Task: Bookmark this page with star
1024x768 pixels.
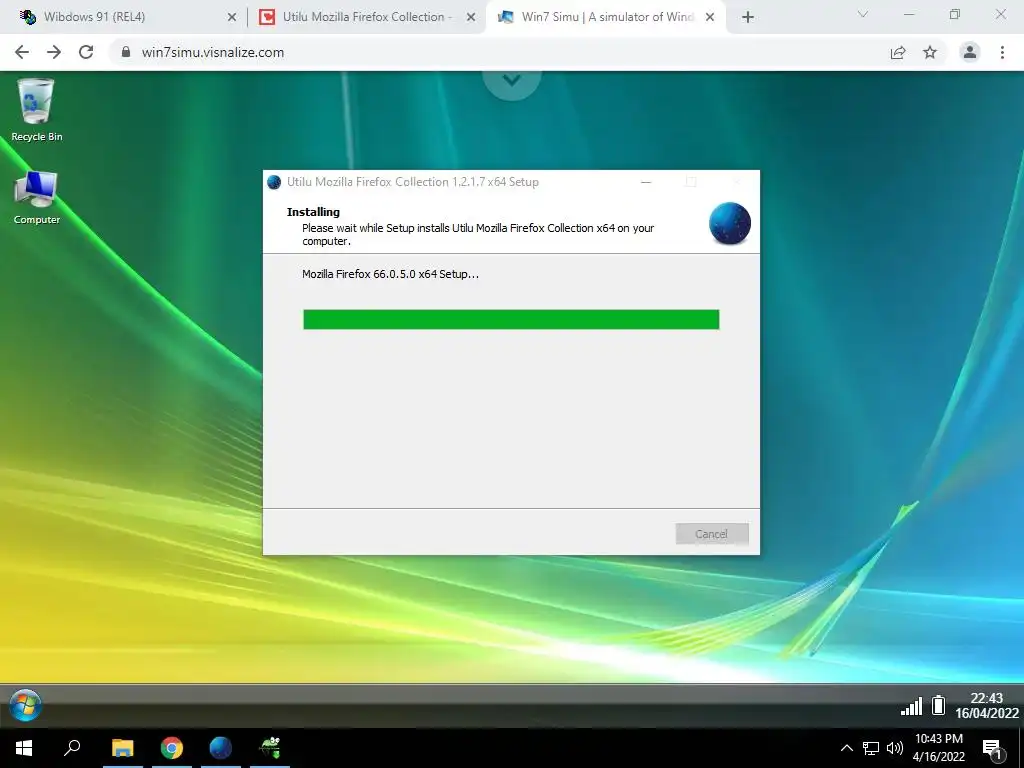Action: (930, 52)
